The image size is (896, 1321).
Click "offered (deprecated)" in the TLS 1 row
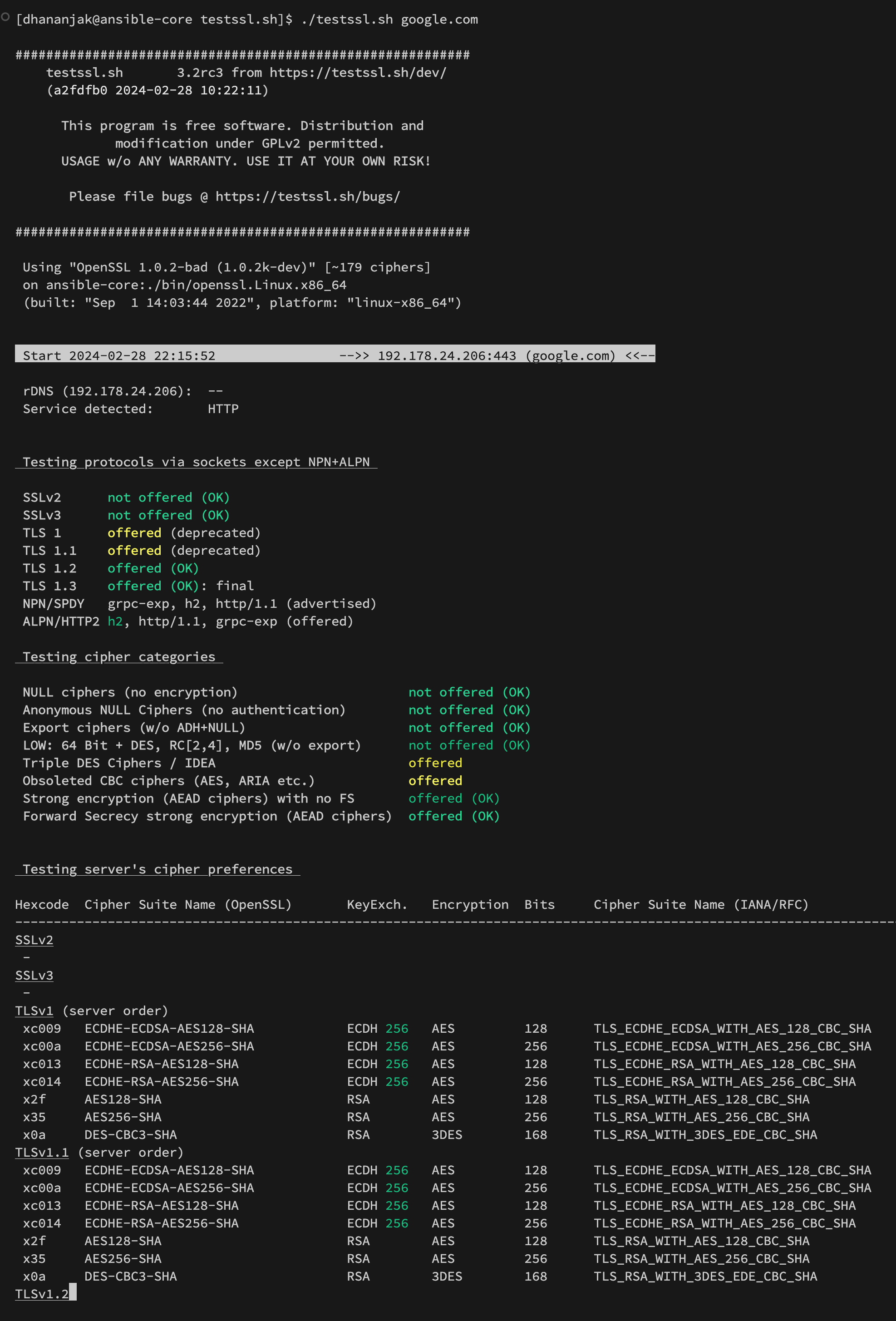pyautogui.click(x=184, y=532)
